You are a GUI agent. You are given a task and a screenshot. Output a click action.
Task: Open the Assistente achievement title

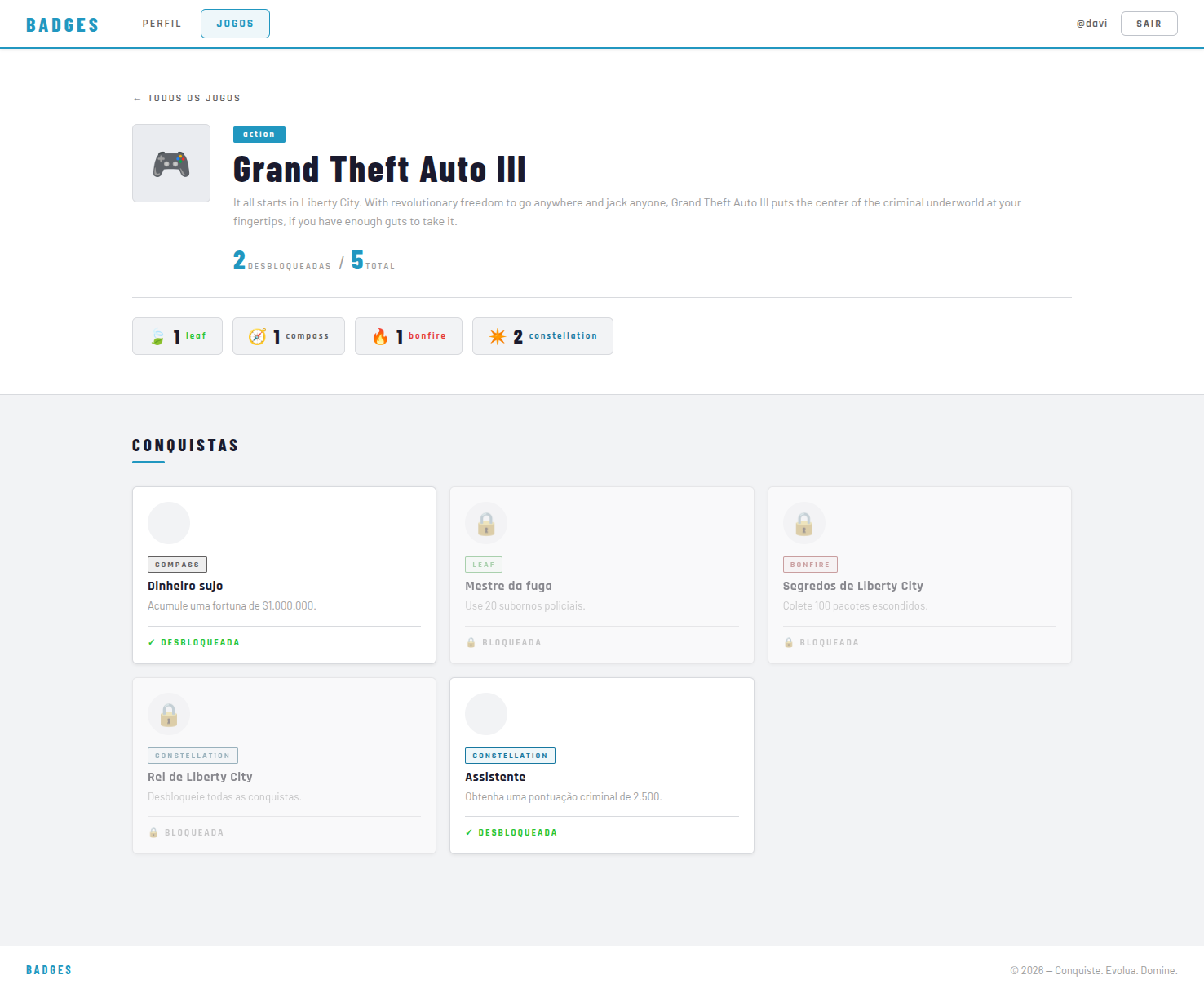495,777
